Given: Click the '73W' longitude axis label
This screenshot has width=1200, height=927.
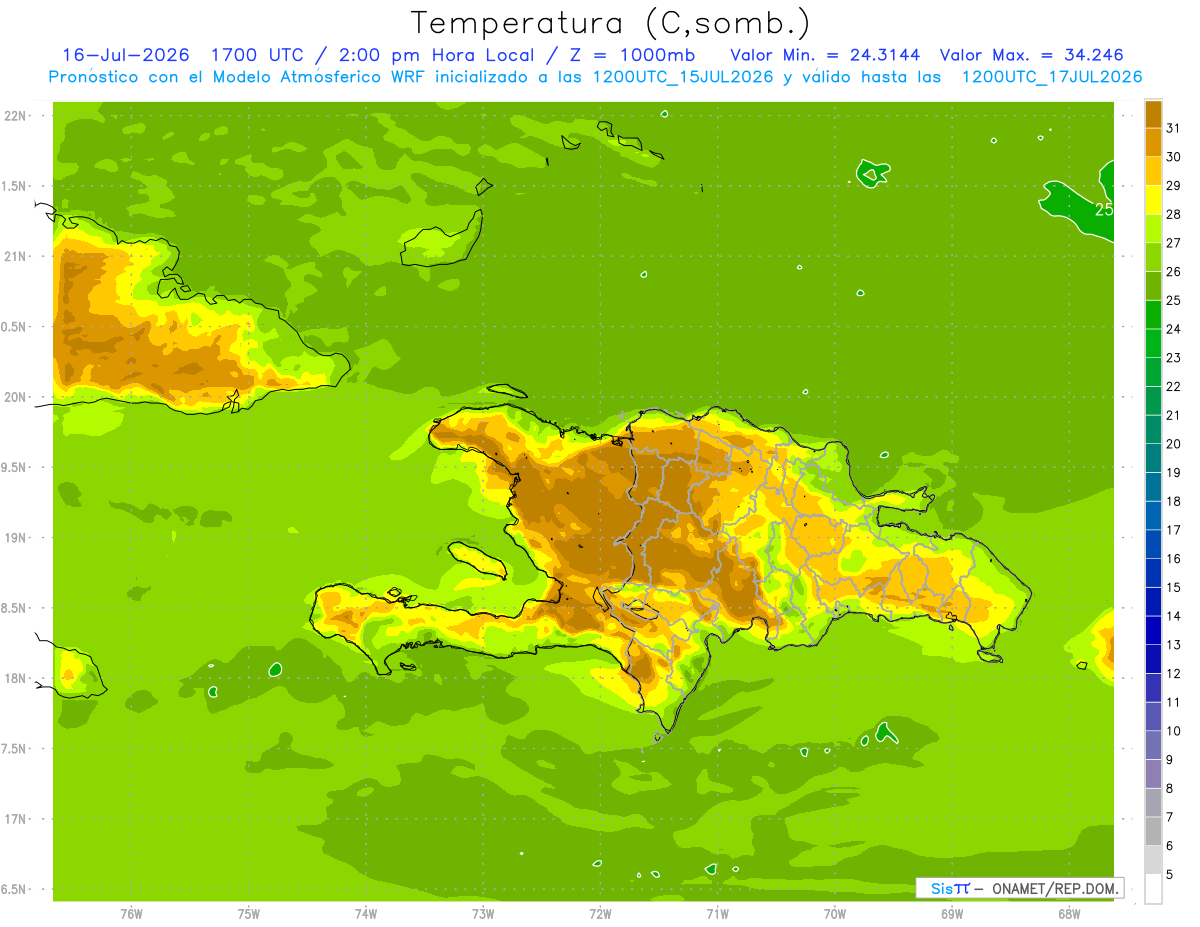Looking at the screenshot, I should point(483,914).
